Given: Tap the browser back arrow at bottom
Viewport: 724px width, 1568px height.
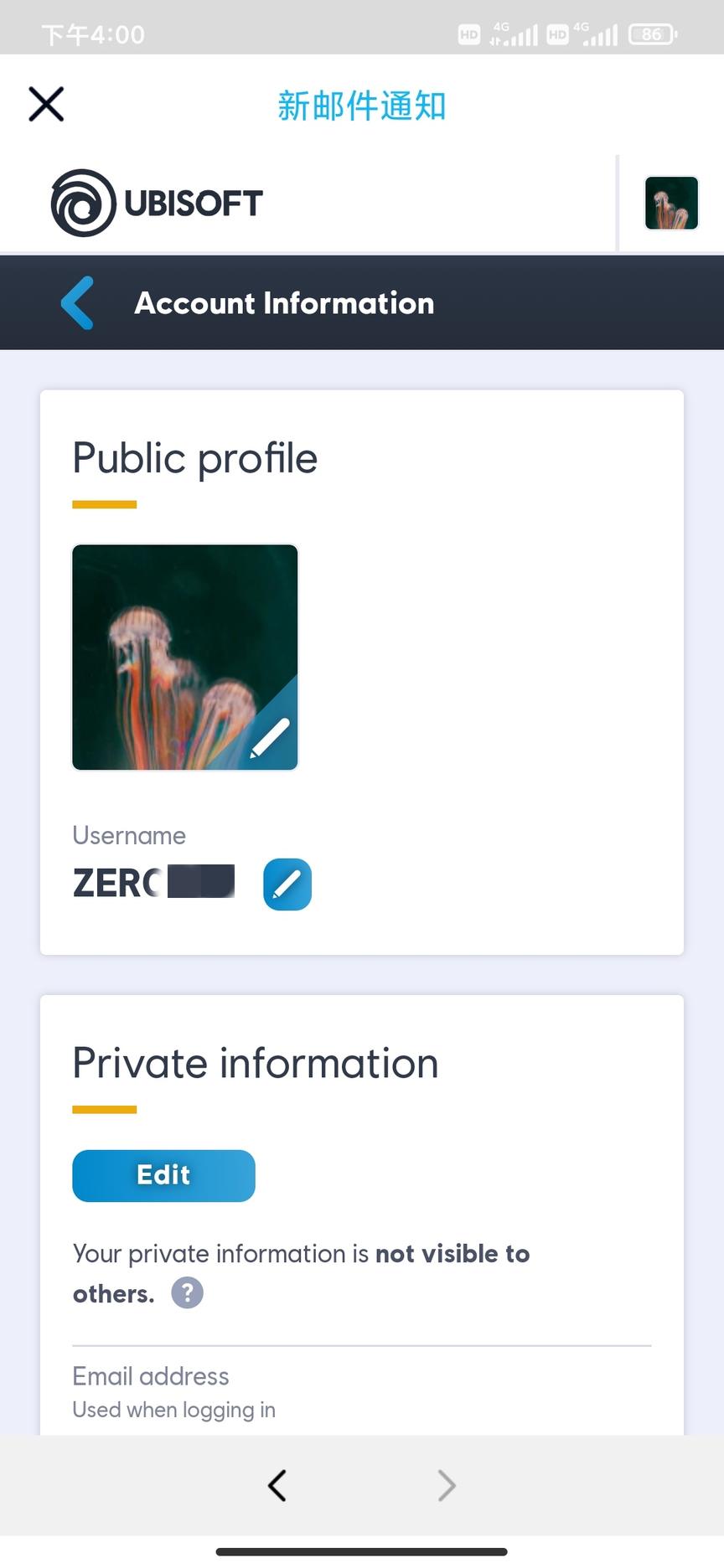Looking at the screenshot, I should tap(277, 1485).
